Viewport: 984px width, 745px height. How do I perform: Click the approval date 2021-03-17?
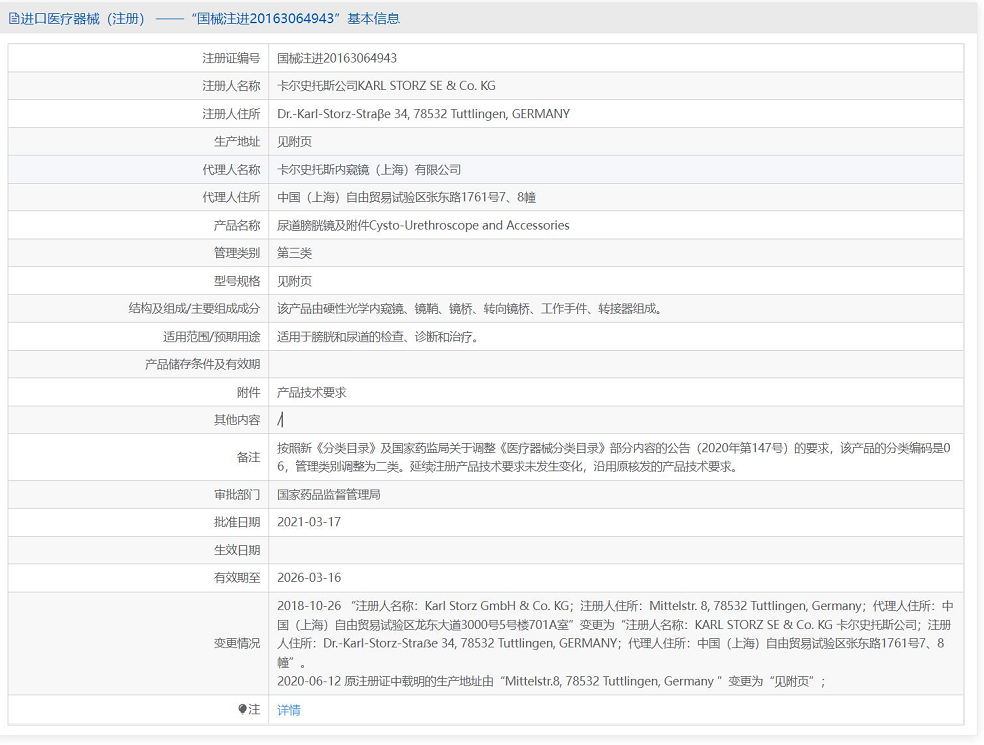(309, 522)
